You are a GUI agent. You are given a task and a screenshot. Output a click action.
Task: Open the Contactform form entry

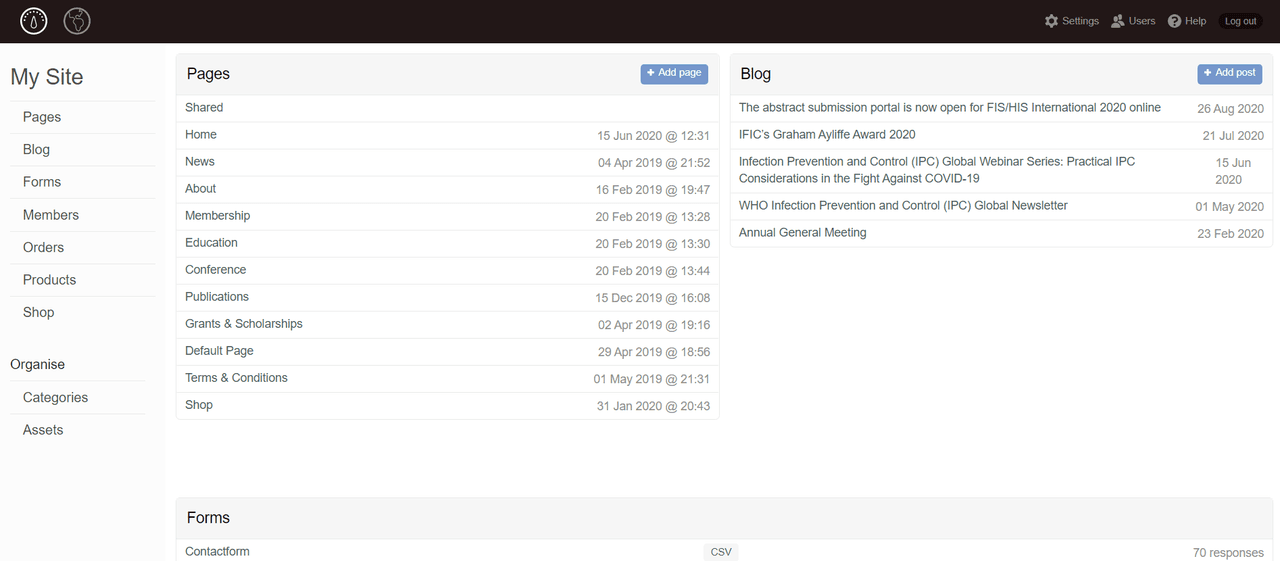[217, 552]
